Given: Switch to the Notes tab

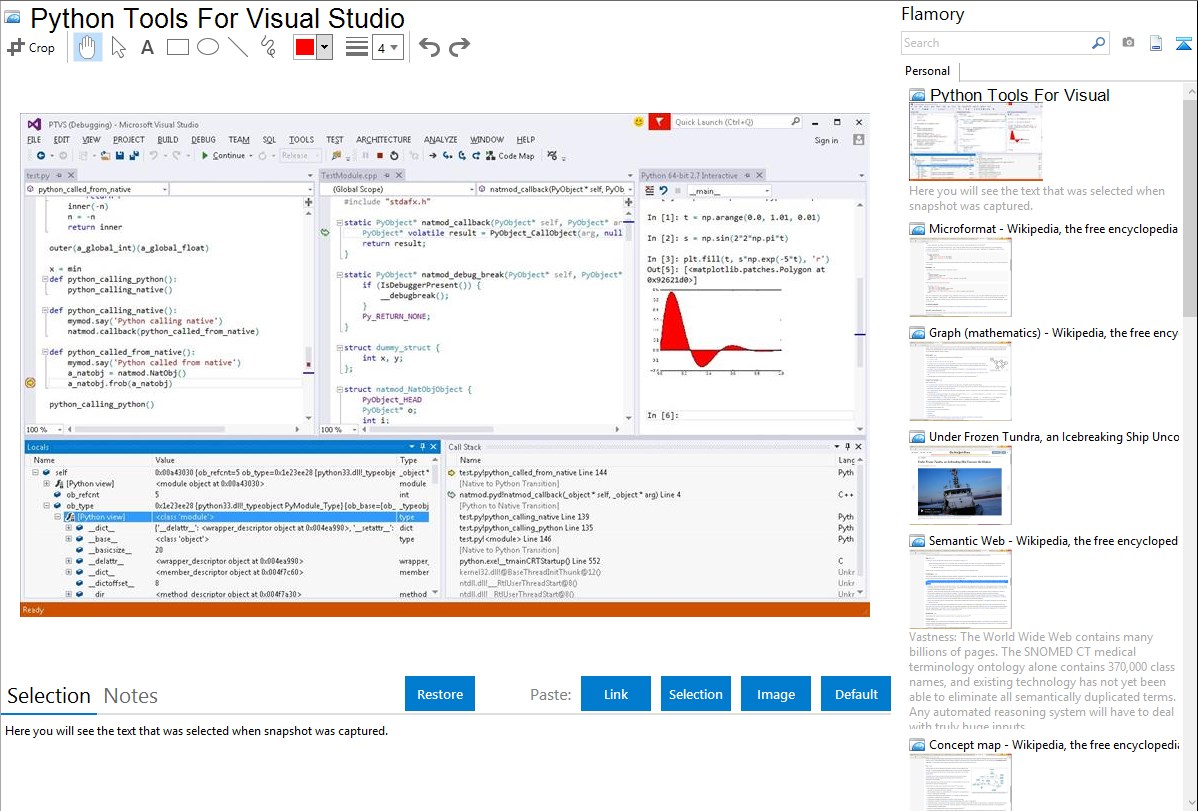Looking at the screenshot, I should (131, 696).
